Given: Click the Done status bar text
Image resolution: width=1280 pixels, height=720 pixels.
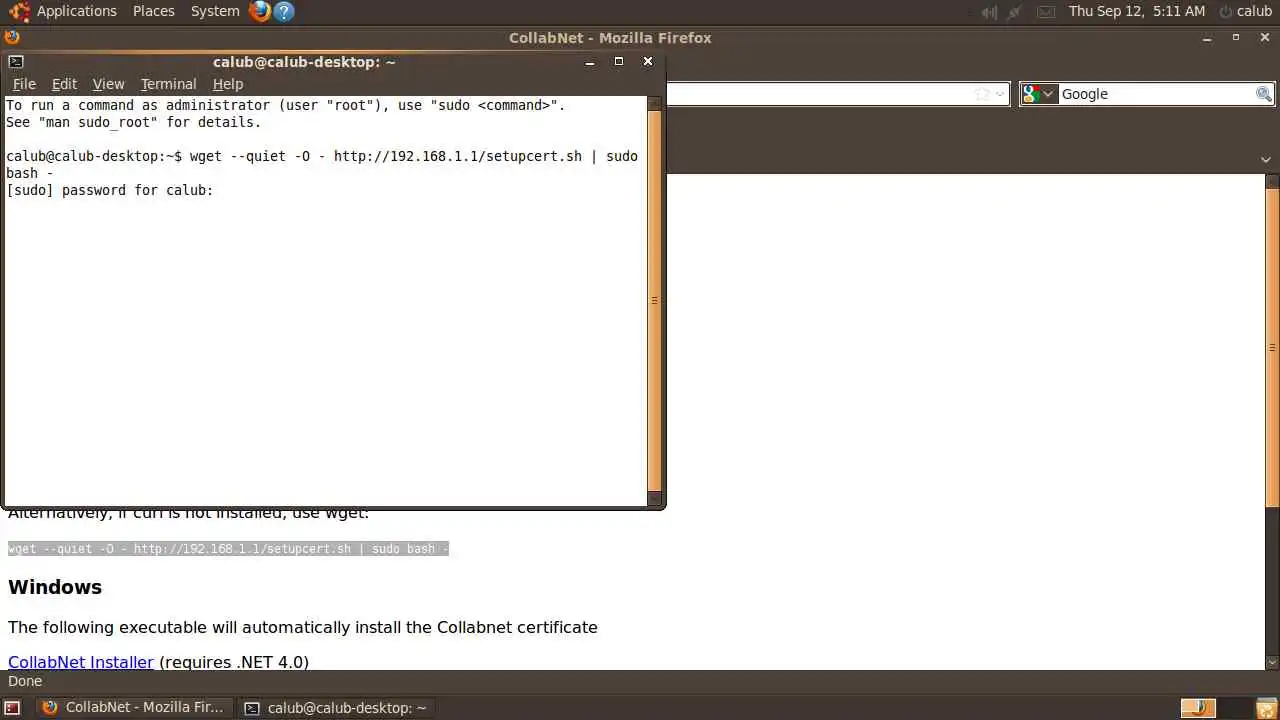Looking at the screenshot, I should tap(25, 681).
